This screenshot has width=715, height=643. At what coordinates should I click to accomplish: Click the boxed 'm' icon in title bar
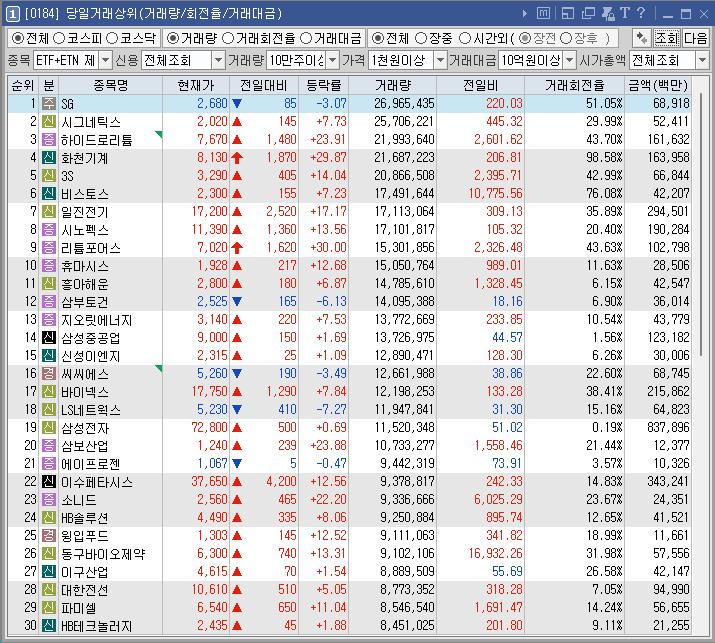[x=543, y=13]
